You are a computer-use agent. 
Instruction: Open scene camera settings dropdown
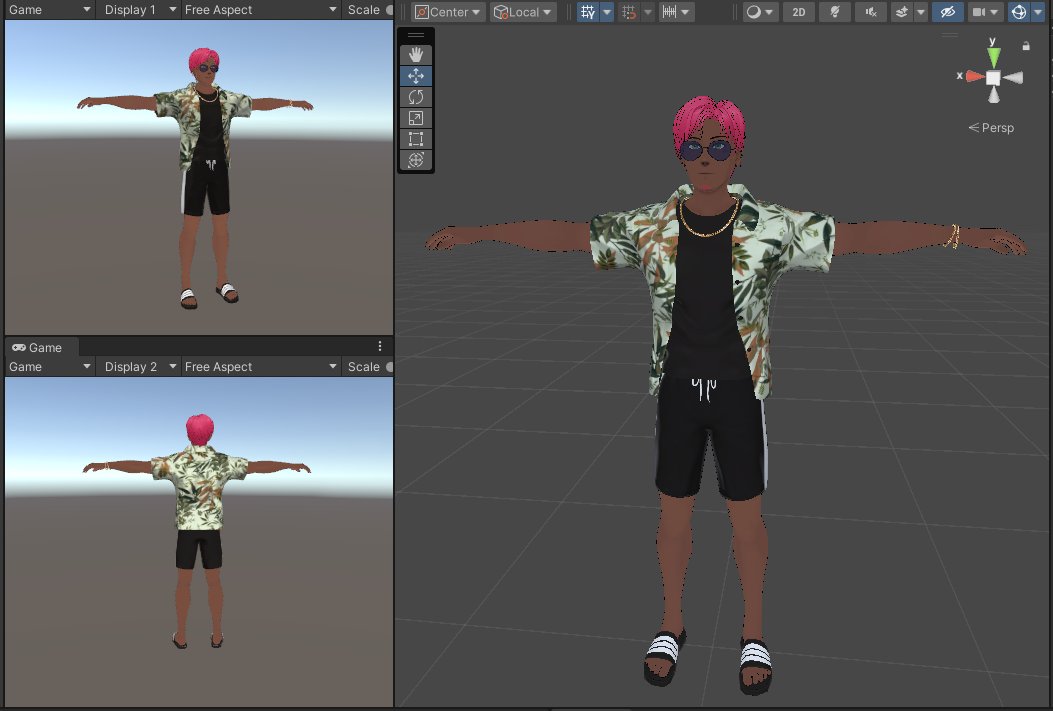985,12
